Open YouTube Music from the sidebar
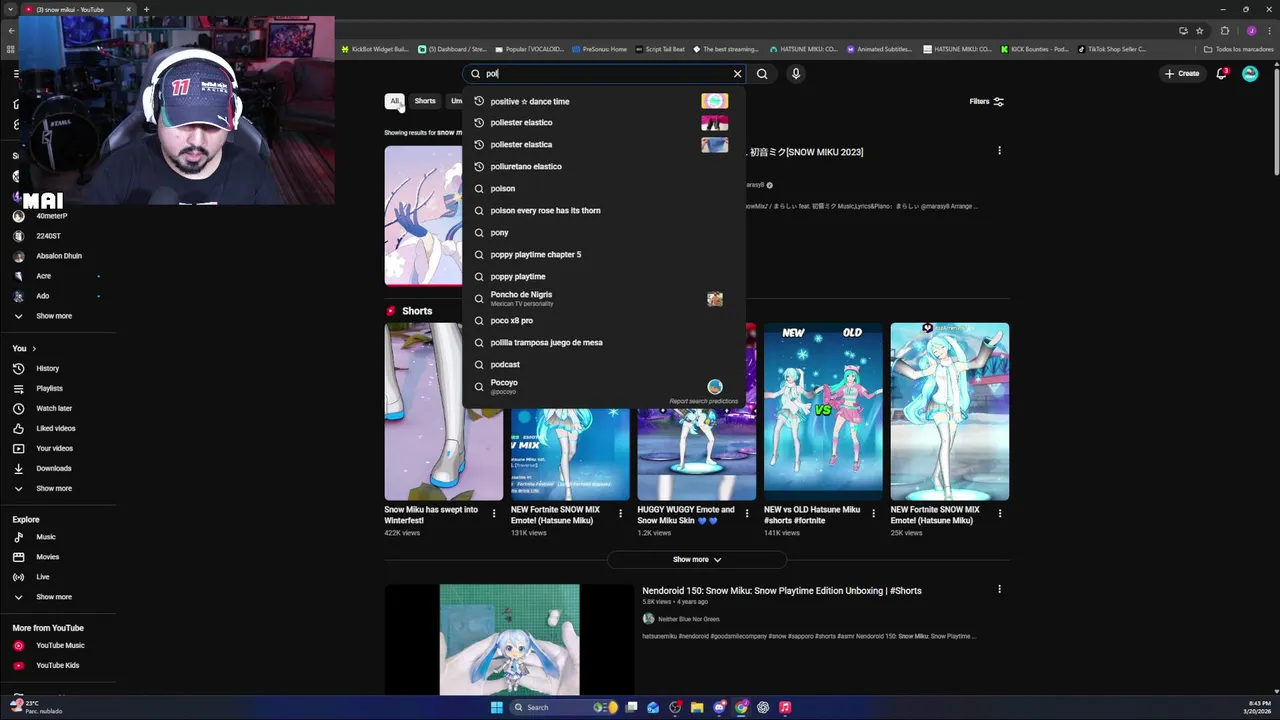This screenshot has height=720, width=1280. pos(58,645)
